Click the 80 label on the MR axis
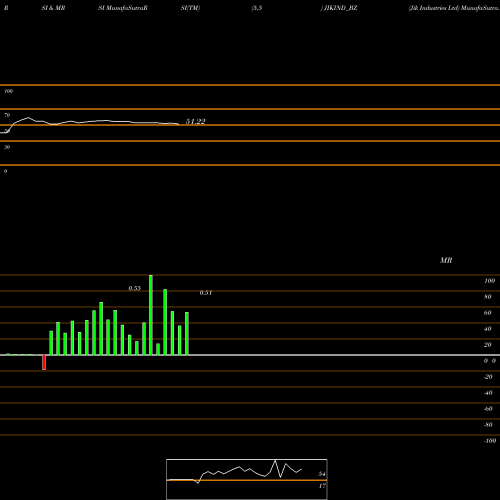The width and height of the screenshot is (500, 500). [x=488, y=297]
